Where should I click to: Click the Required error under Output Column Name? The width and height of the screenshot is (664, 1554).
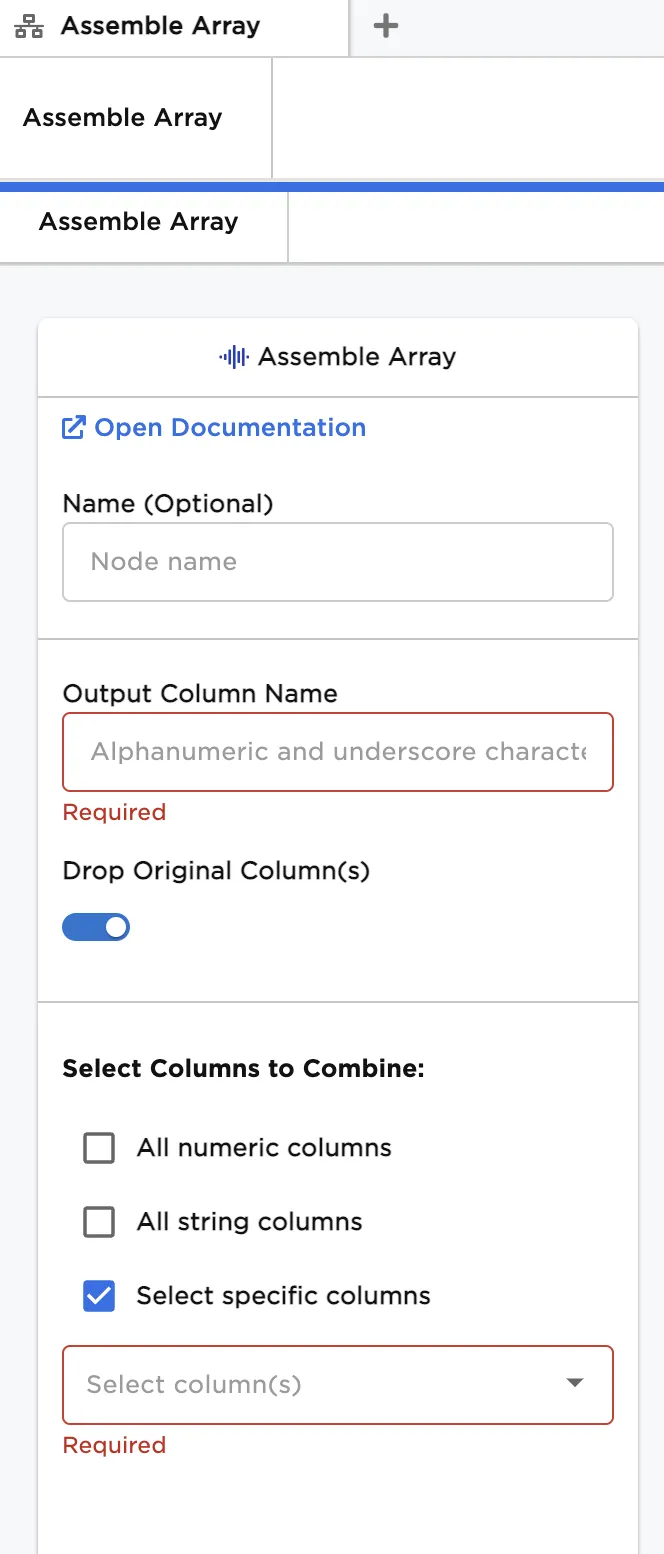[x=114, y=812]
